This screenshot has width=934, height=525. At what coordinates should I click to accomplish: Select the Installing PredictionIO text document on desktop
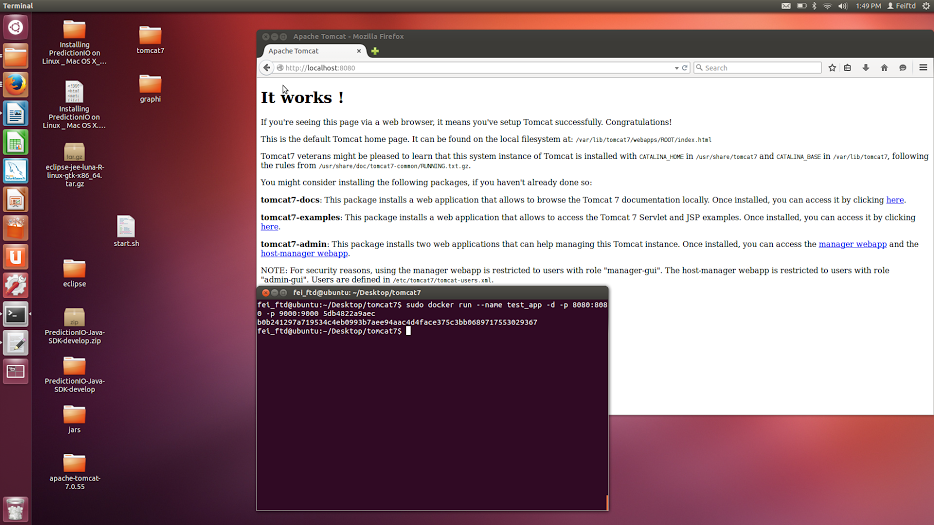point(74,105)
